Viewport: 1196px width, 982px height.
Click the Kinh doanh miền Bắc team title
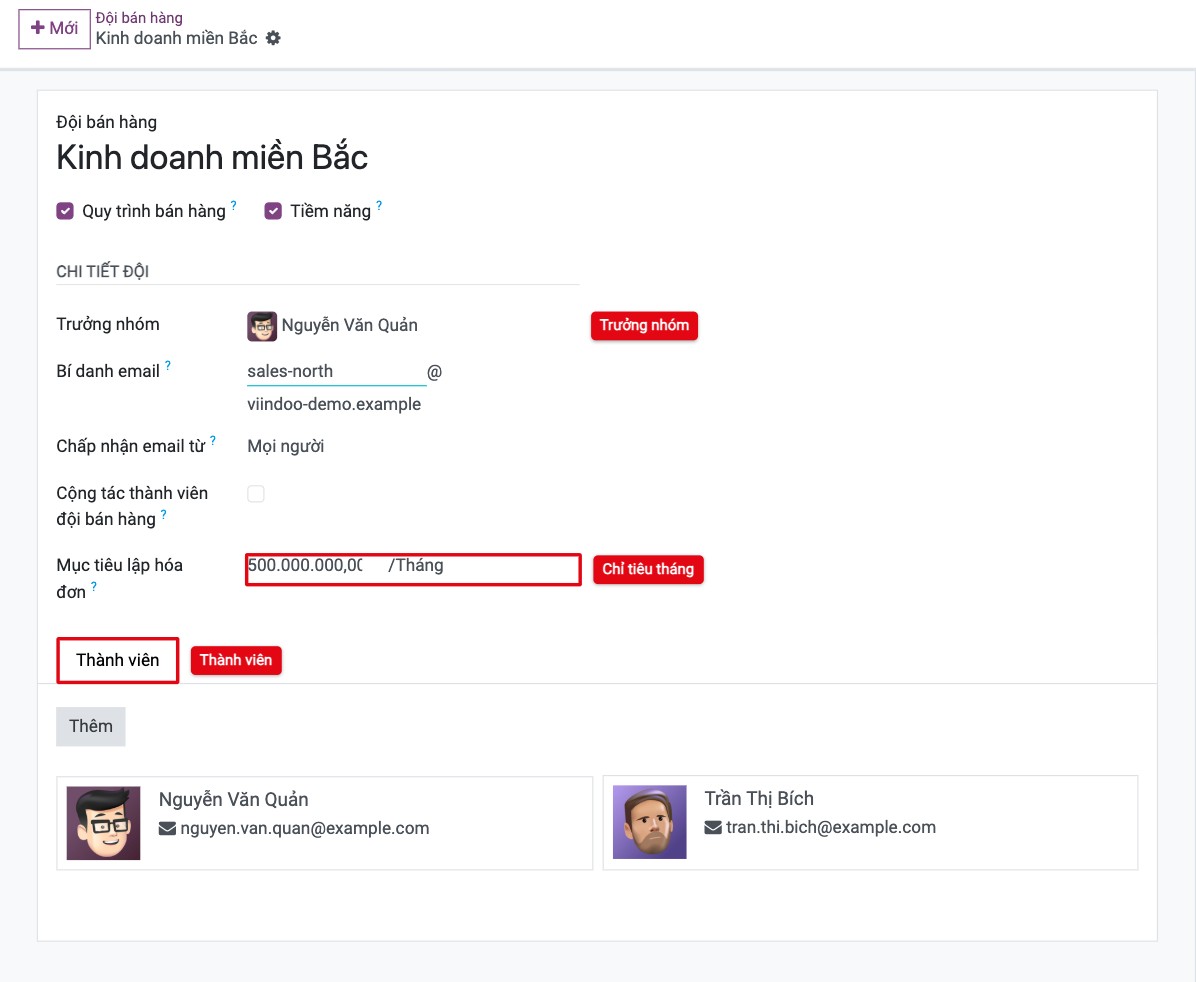(212, 158)
